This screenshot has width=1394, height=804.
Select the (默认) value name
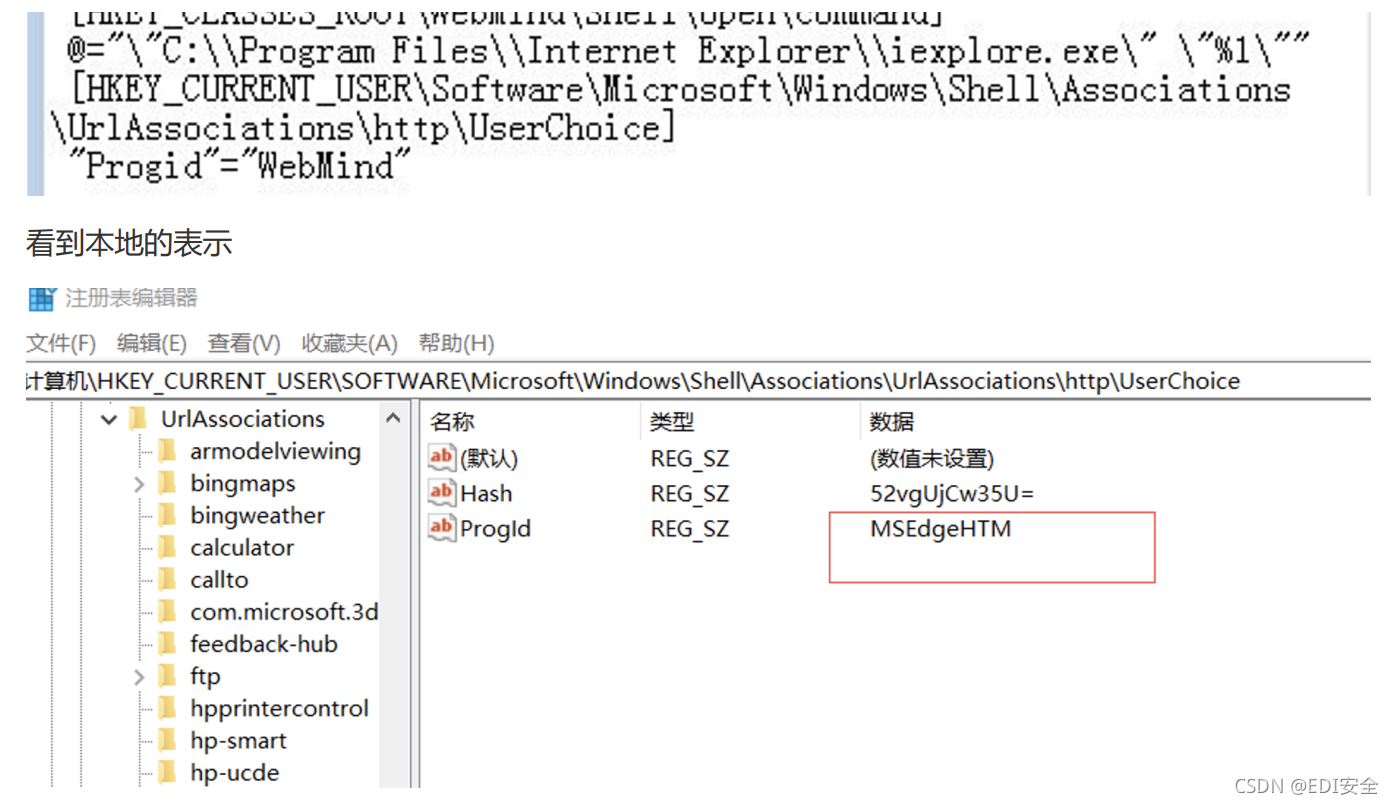[489, 459]
